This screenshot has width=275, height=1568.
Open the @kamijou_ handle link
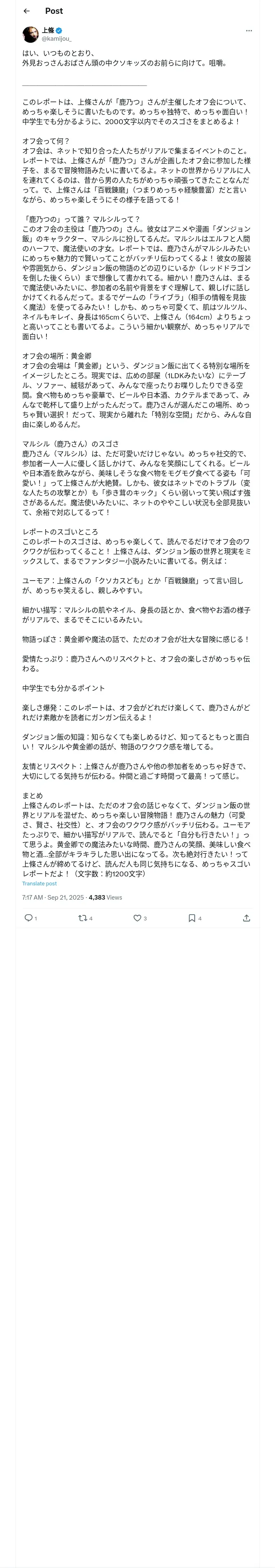[x=56, y=38]
